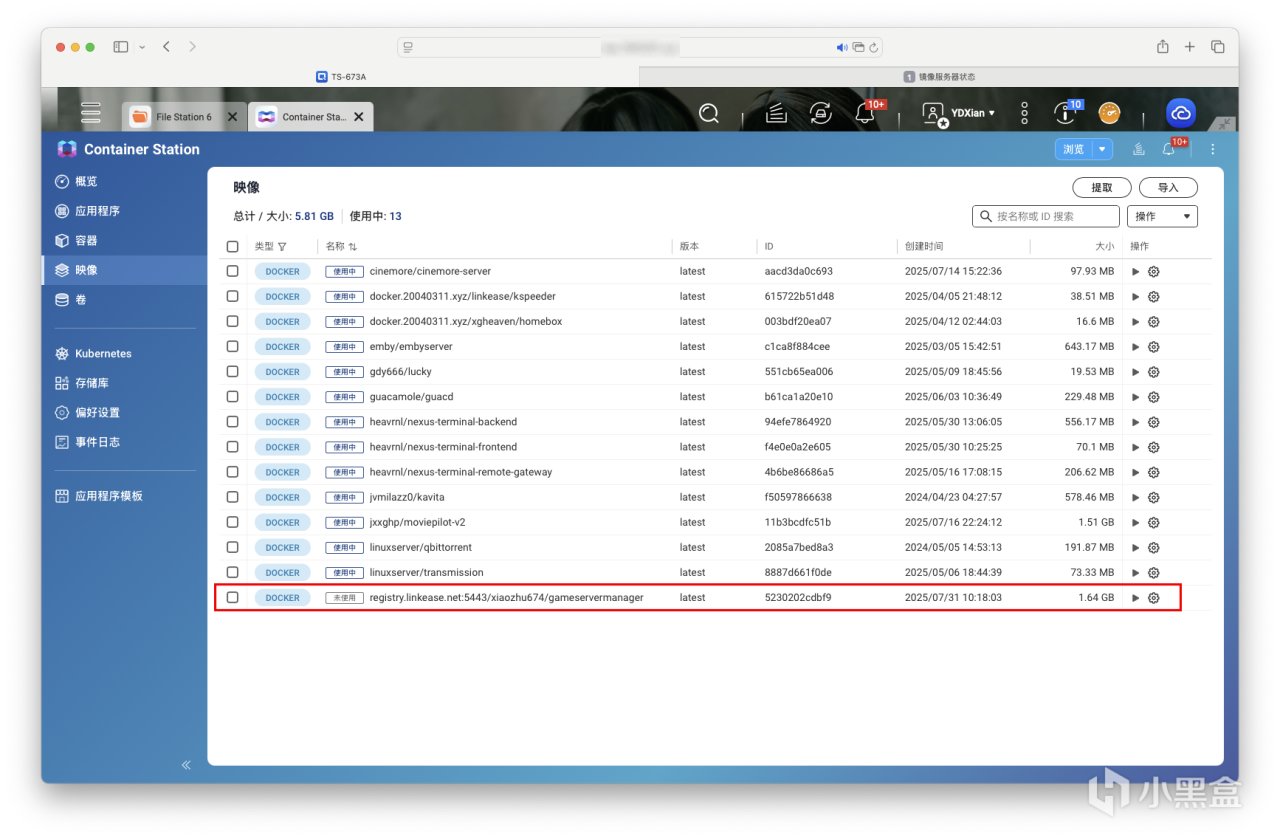
Task: Open a new Safari tab
Action: coord(1190,47)
